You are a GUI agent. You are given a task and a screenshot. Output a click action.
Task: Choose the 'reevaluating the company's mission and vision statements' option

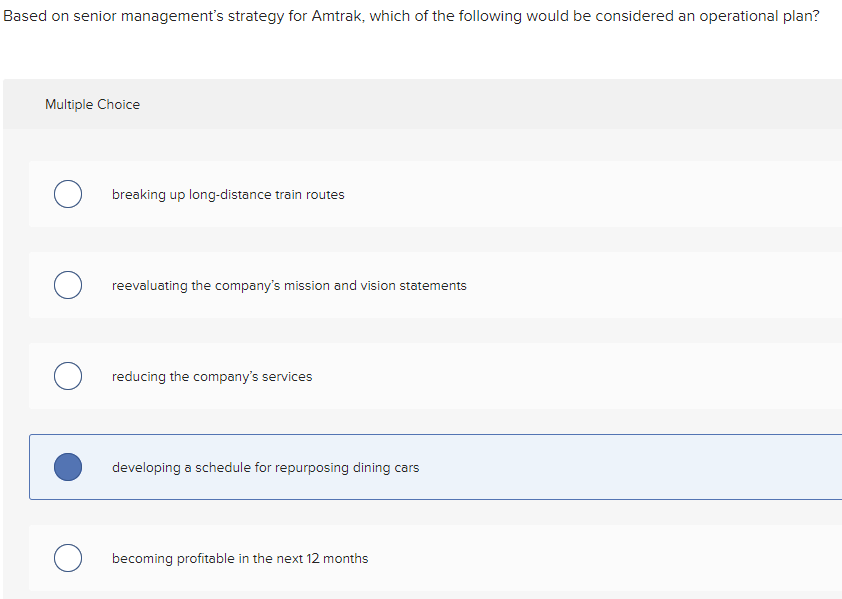(68, 285)
